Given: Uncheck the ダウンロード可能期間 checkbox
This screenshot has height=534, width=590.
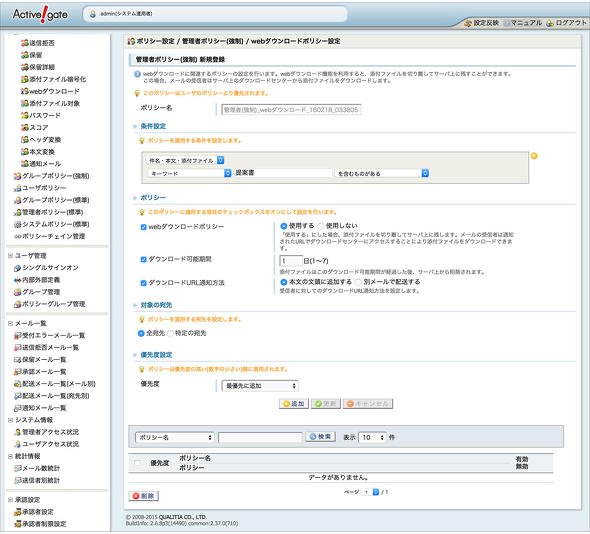Looking at the screenshot, I should tap(143, 259).
